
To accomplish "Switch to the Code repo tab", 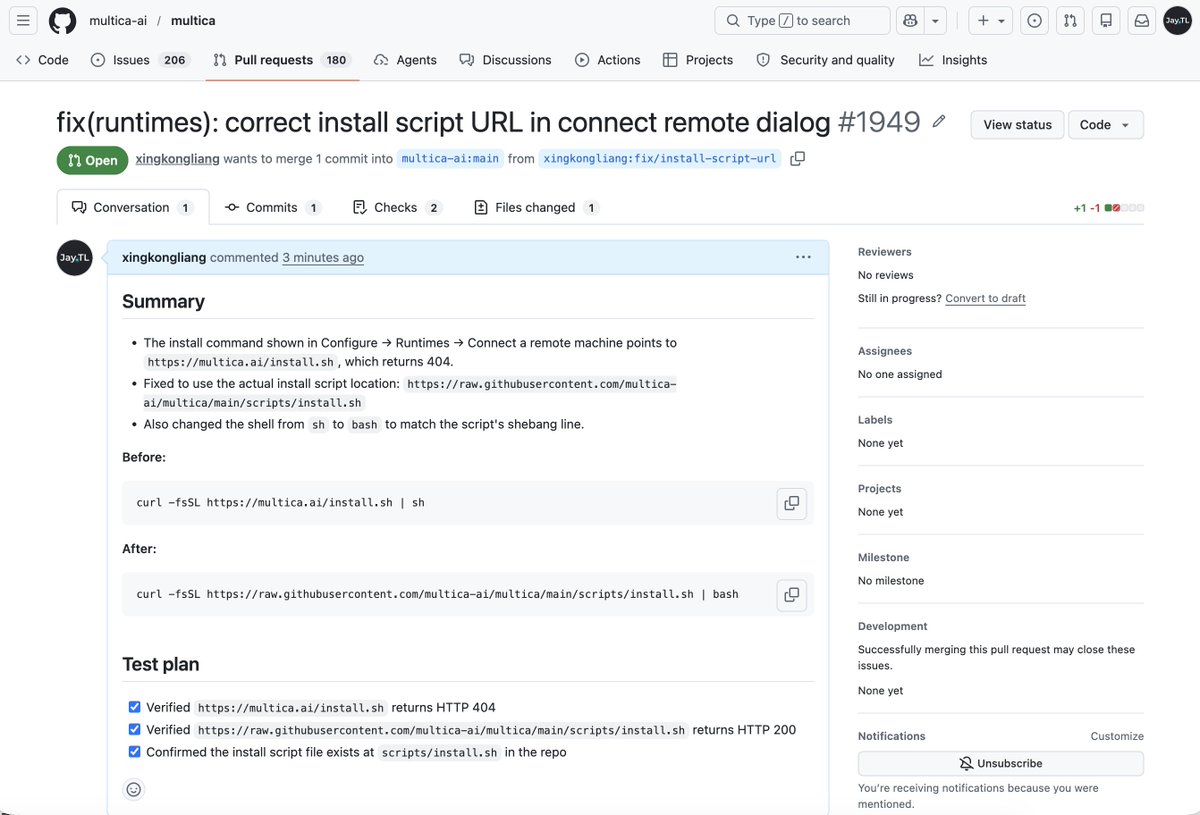I will (x=42, y=60).
